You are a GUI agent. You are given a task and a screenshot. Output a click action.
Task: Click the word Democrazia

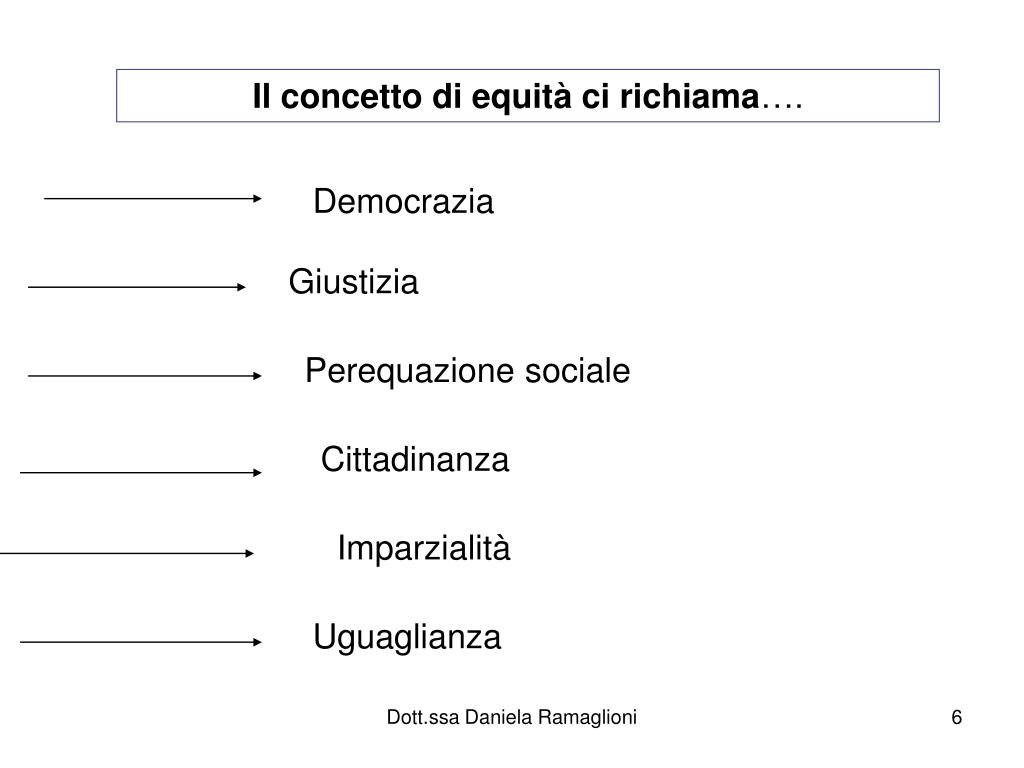click(x=404, y=201)
